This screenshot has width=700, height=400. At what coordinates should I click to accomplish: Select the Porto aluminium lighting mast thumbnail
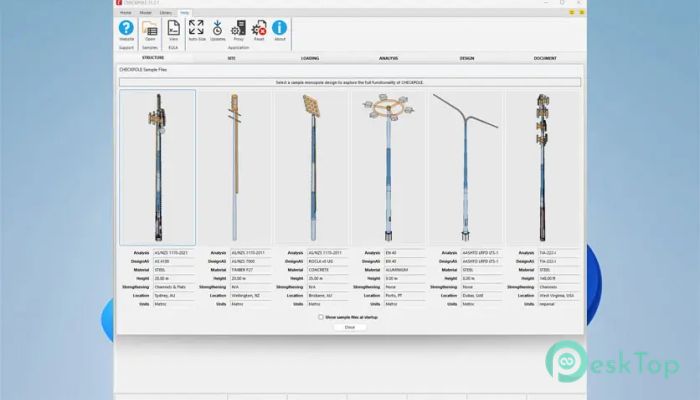[389, 167]
